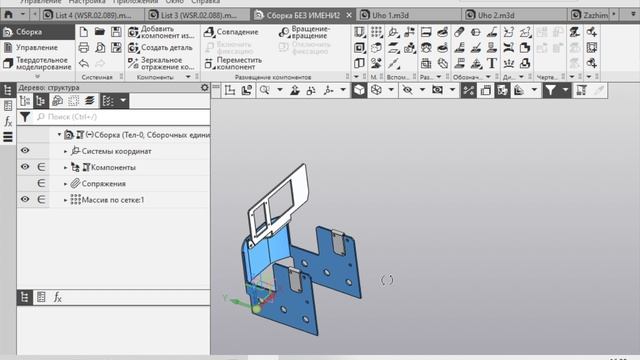The width and height of the screenshot is (640, 360).
Task: Toggle the ∈ inclusion mark on Сопряжения row
Action: (41, 183)
